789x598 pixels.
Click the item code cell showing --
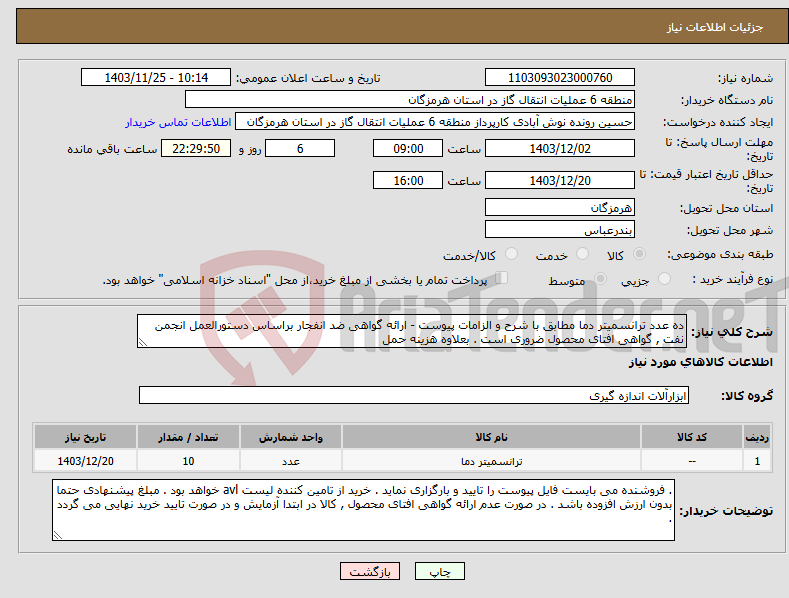[x=692, y=461]
